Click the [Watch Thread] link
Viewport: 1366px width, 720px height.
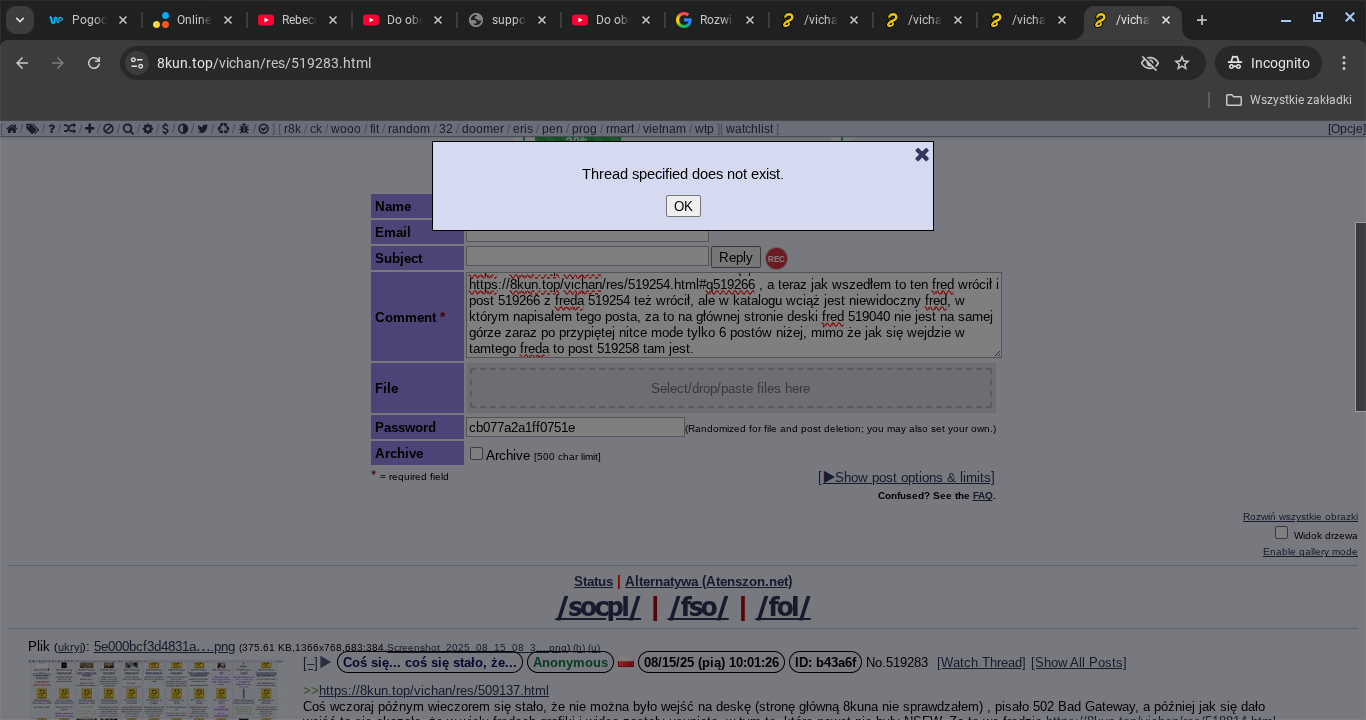(x=981, y=663)
